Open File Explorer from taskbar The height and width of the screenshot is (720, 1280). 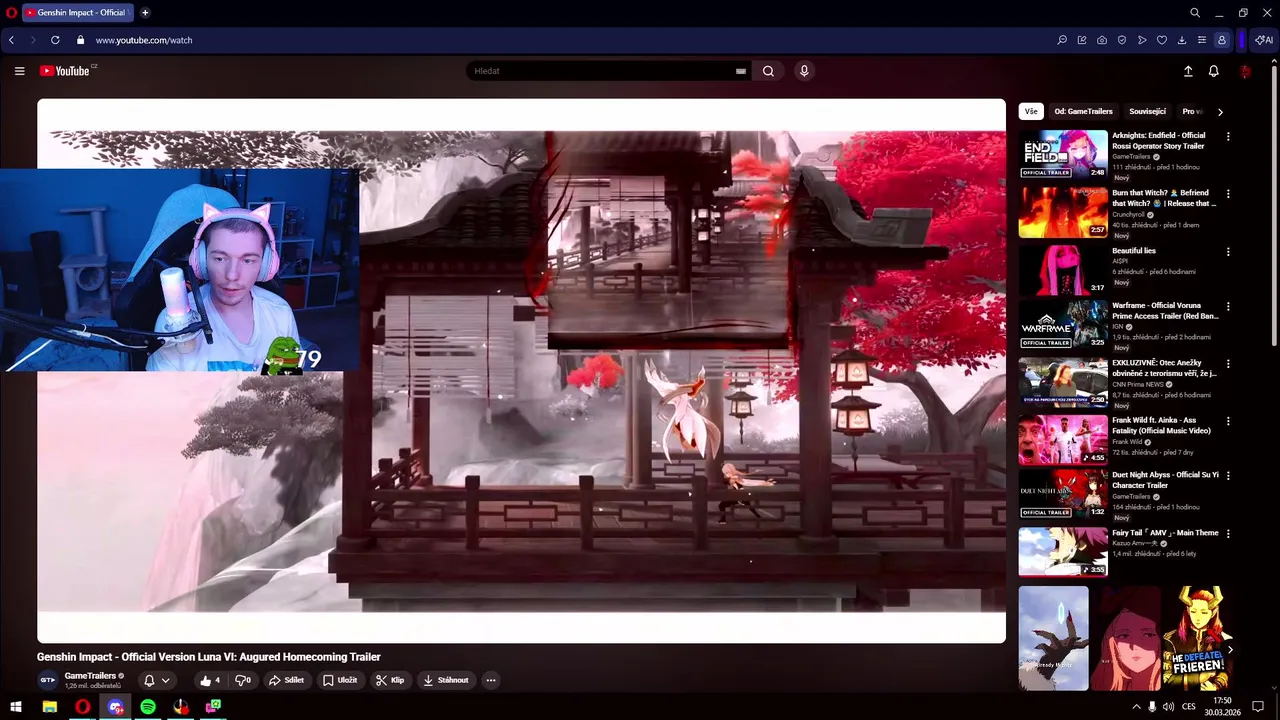49,707
